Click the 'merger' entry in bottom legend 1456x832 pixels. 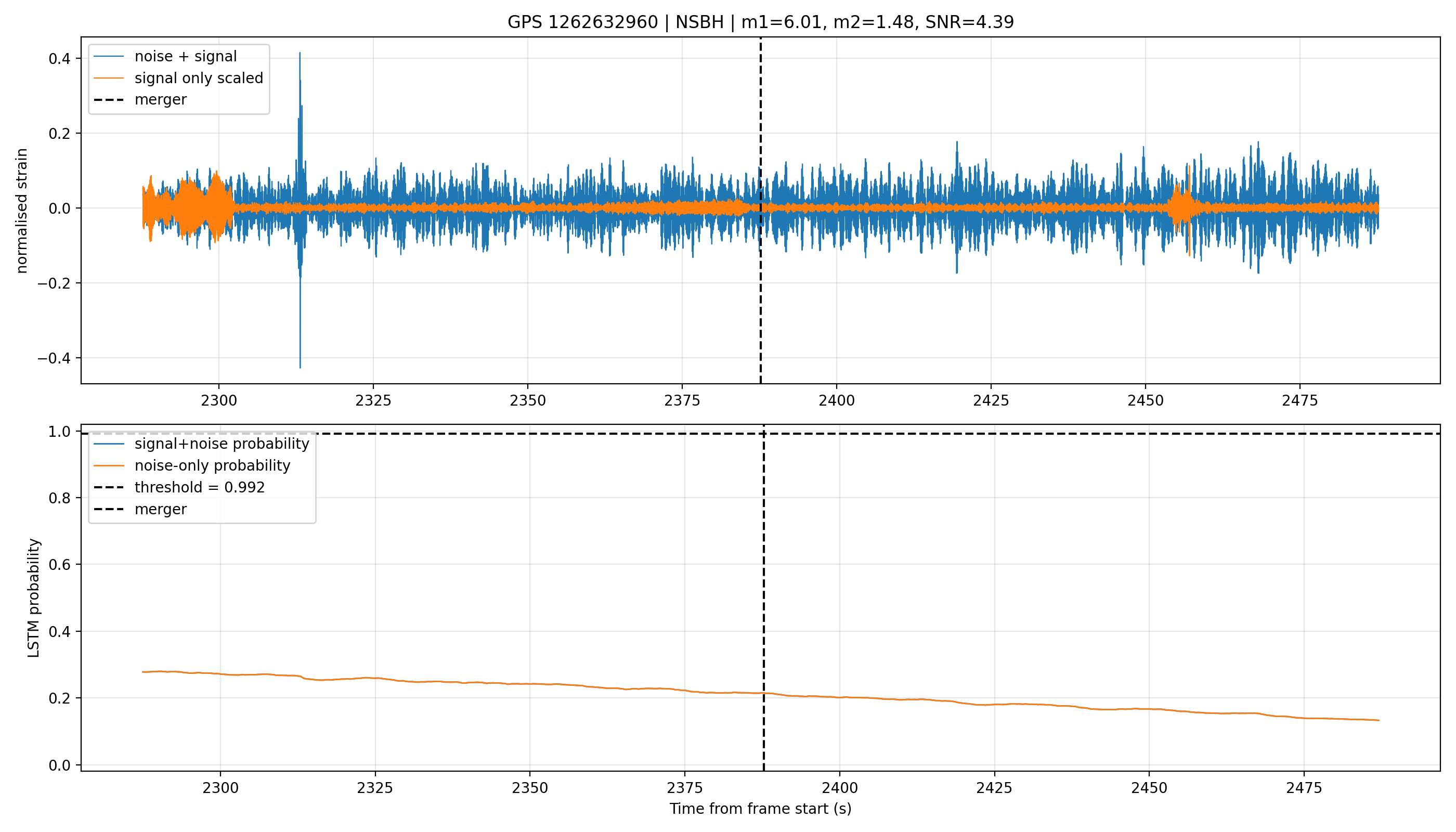coord(161,509)
